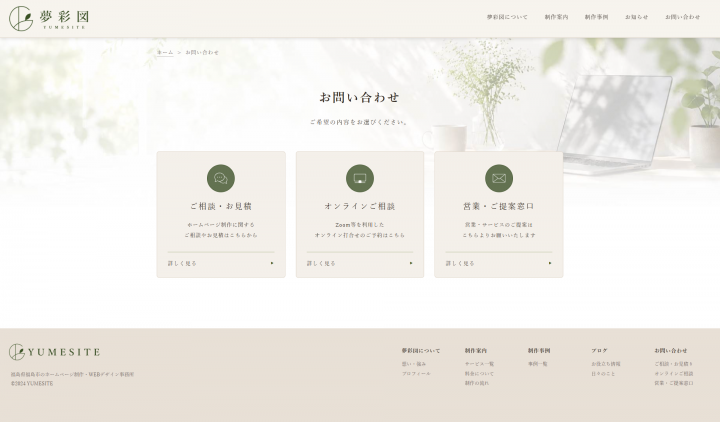Click the arrow icon in the オンラインご相談 card

(x=411, y=263)
